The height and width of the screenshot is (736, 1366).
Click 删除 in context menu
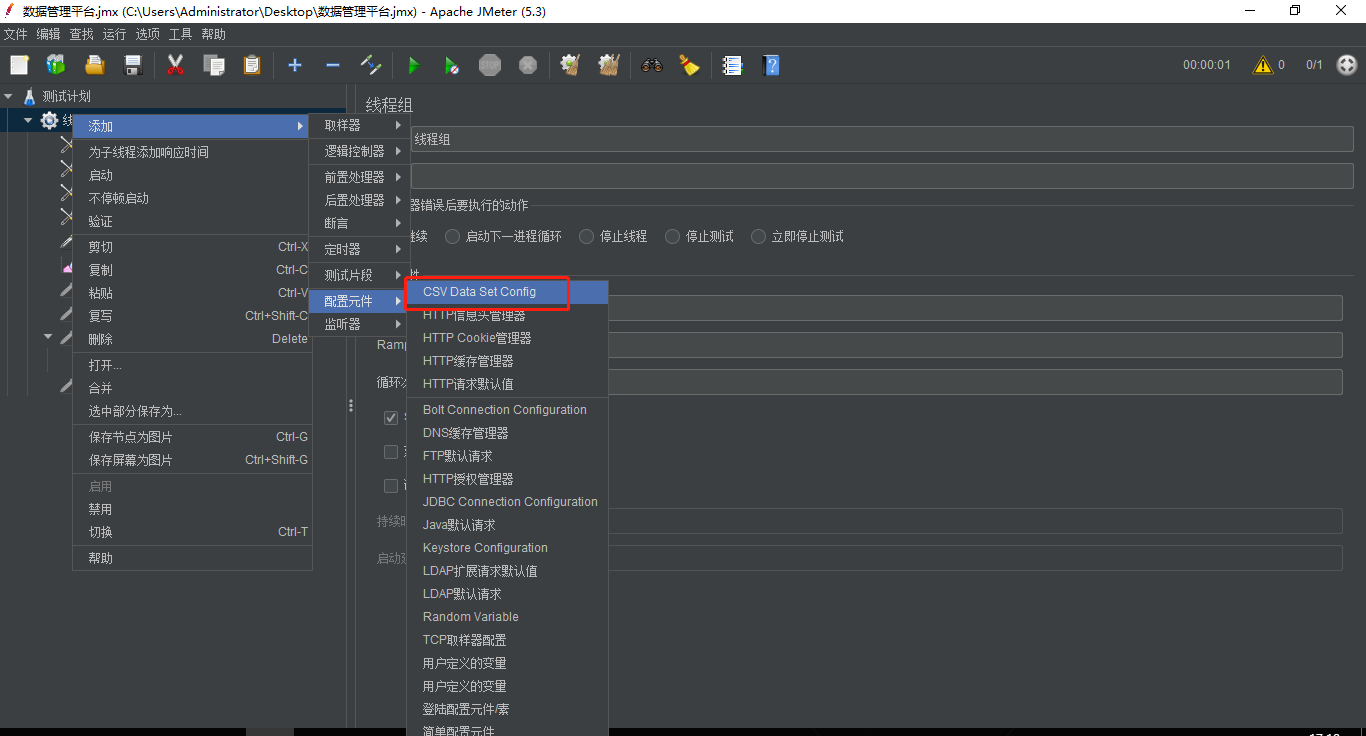[192, 339]
